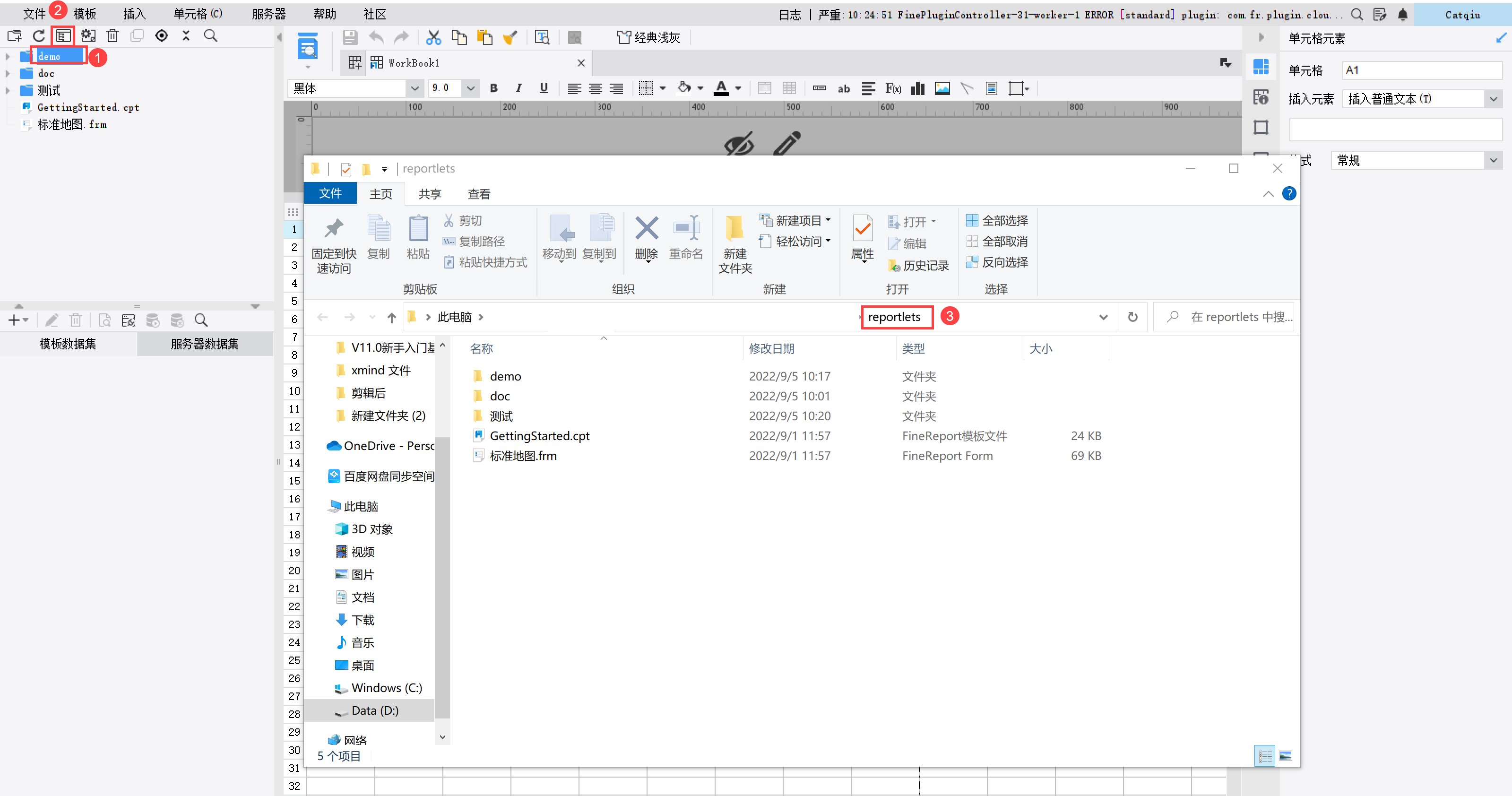
Task: Click the Insert Chart toolbar icon
Action: (917, 89)
